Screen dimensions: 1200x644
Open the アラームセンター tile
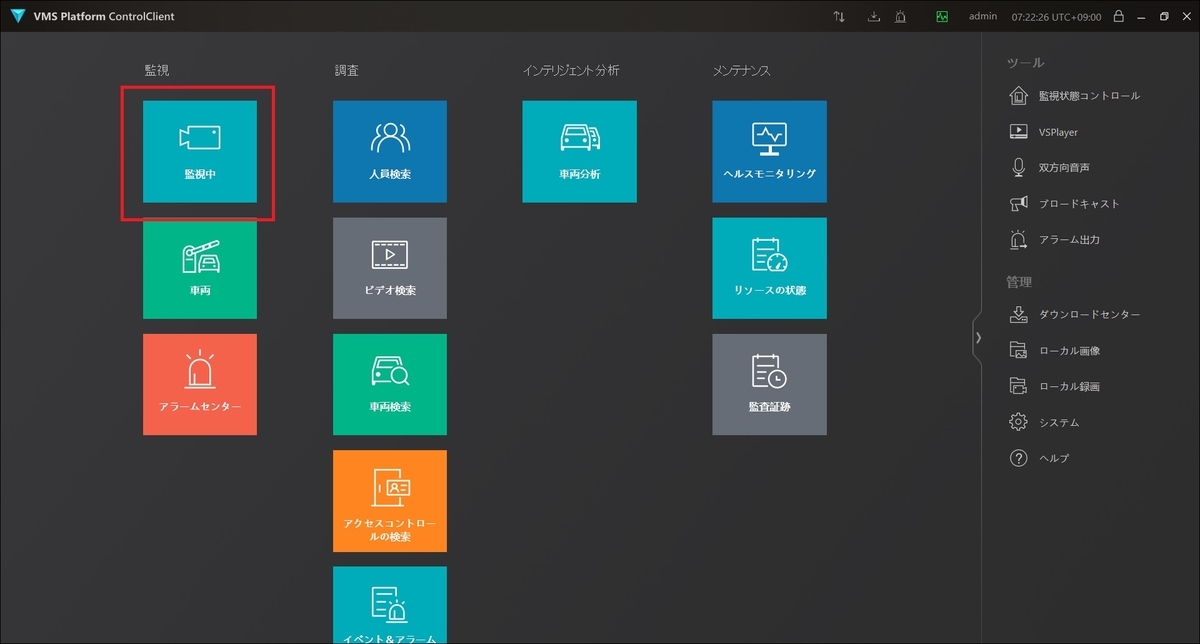pyautogui.click(x=200, y=384)
